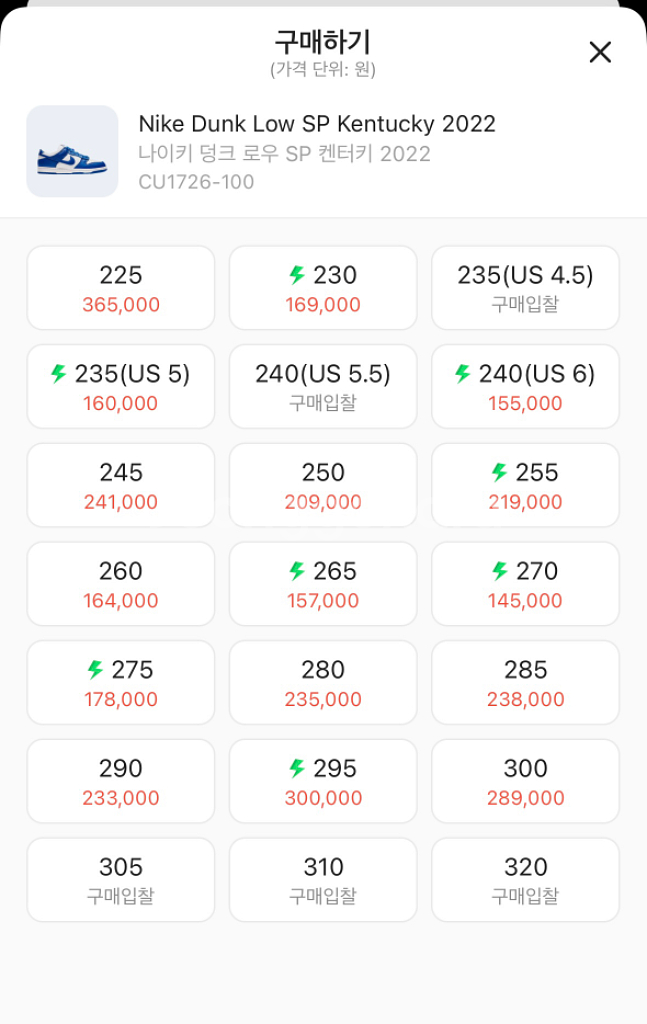Image resolution: width=647 pixels, height=1024 pixels.
Task: Close the purchase sheet with X icon
Action: (600, 52)
